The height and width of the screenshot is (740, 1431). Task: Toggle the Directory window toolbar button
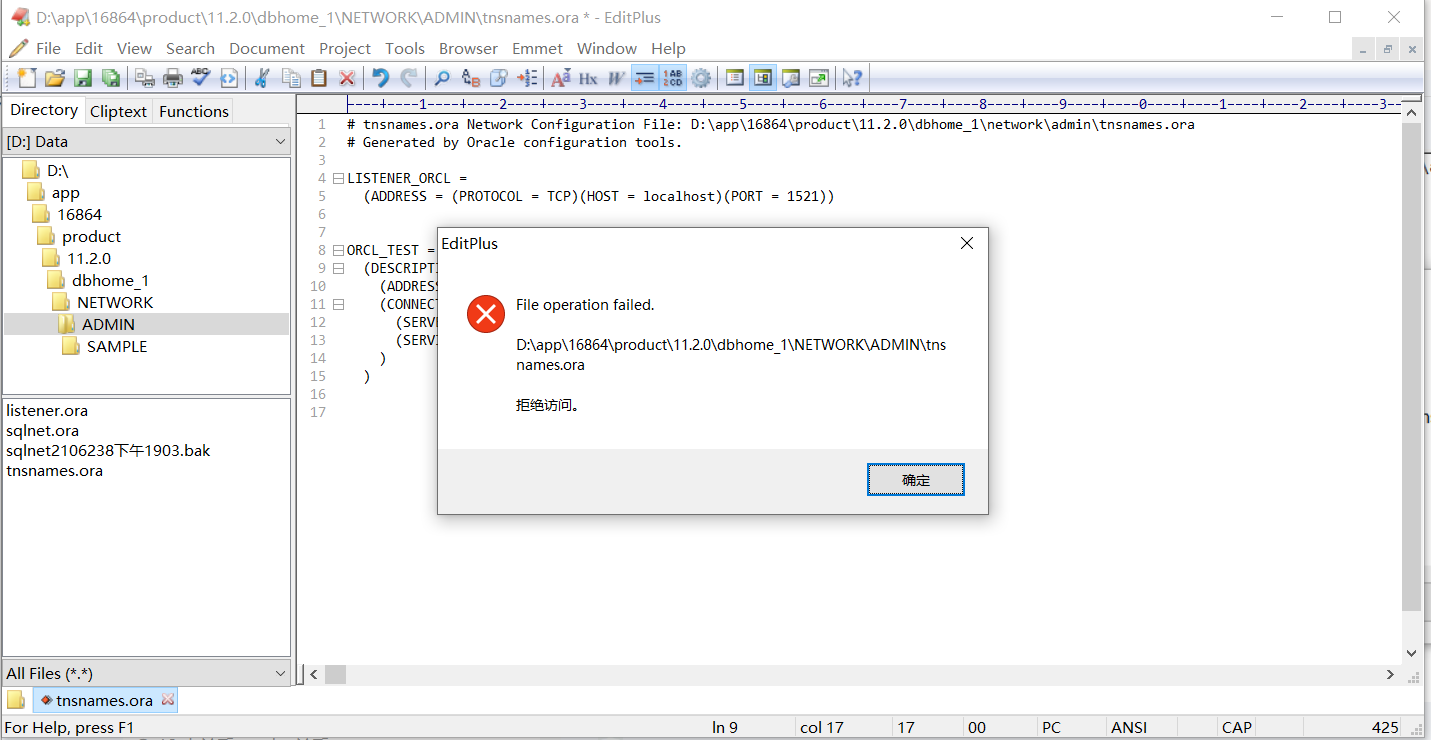[x=763, y=77]
